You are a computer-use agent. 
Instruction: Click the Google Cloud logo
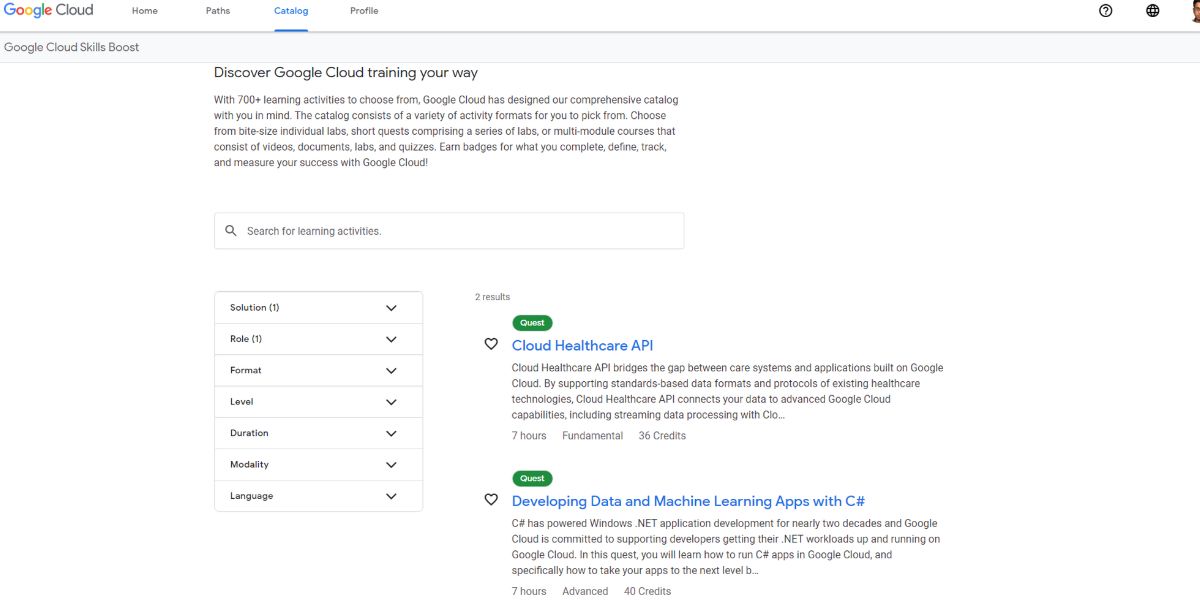tap(48, 11)
